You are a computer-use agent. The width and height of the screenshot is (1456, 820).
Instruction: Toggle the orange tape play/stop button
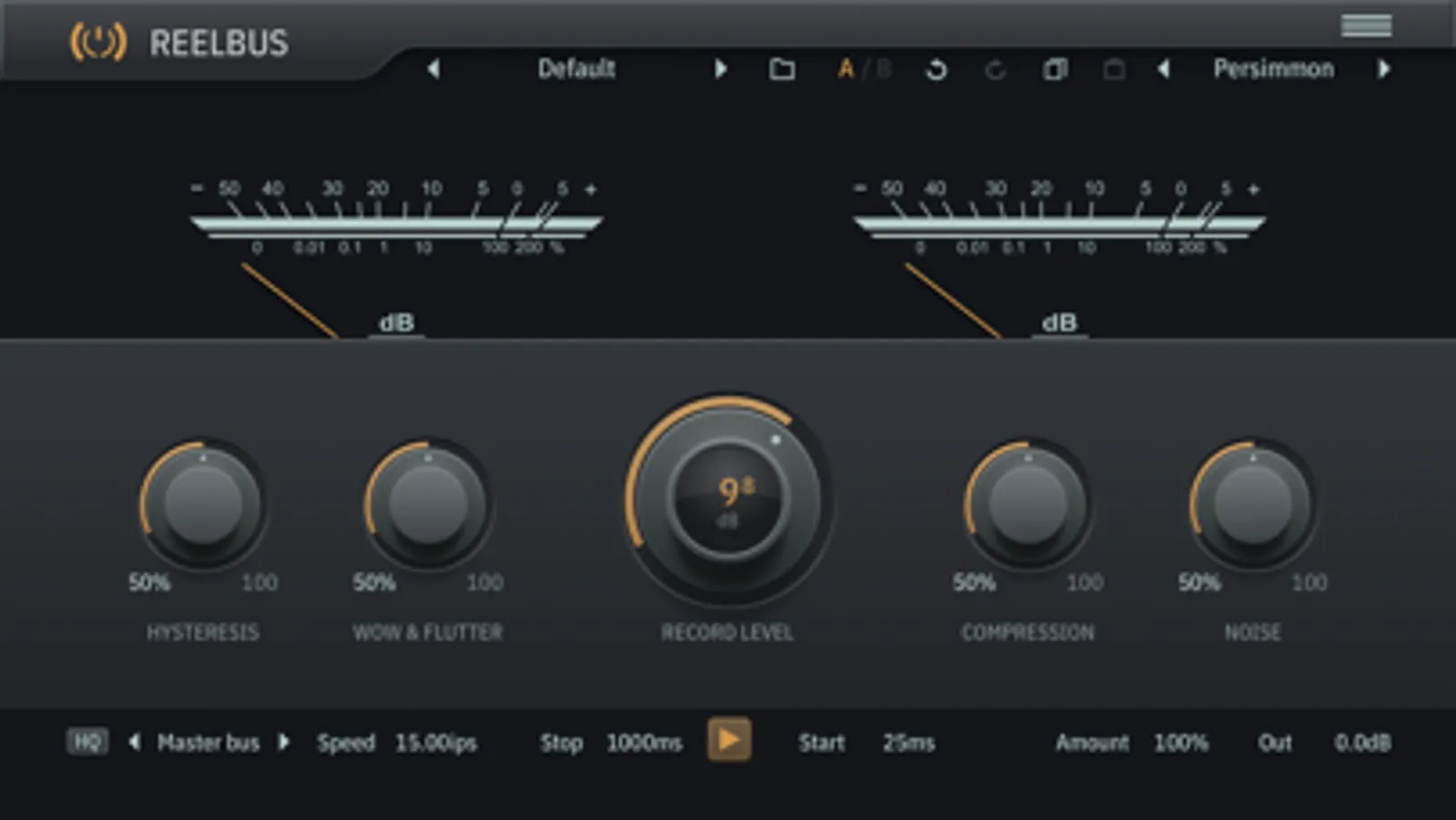click(729, 740)
